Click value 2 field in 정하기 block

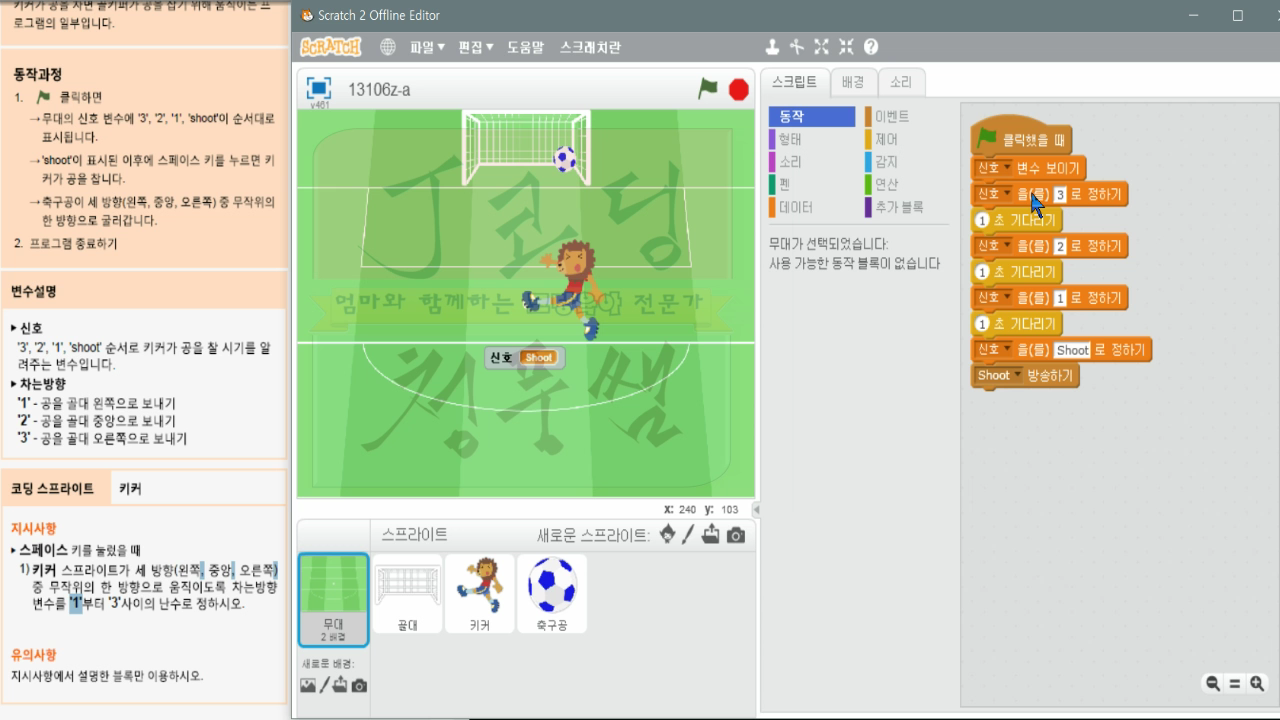point(1060,246)
